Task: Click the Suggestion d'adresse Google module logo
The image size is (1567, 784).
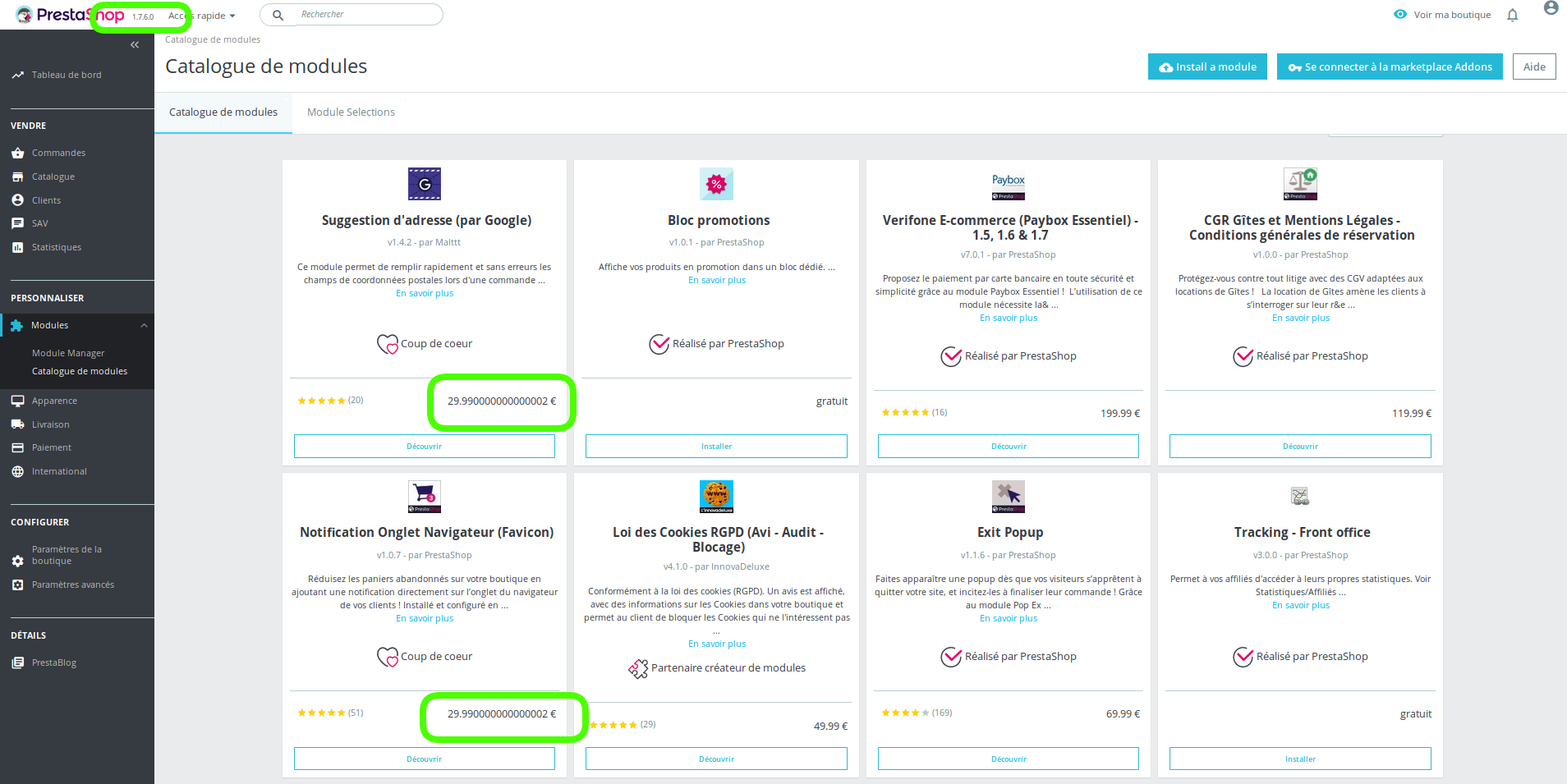Action: (x=425, y=184)
